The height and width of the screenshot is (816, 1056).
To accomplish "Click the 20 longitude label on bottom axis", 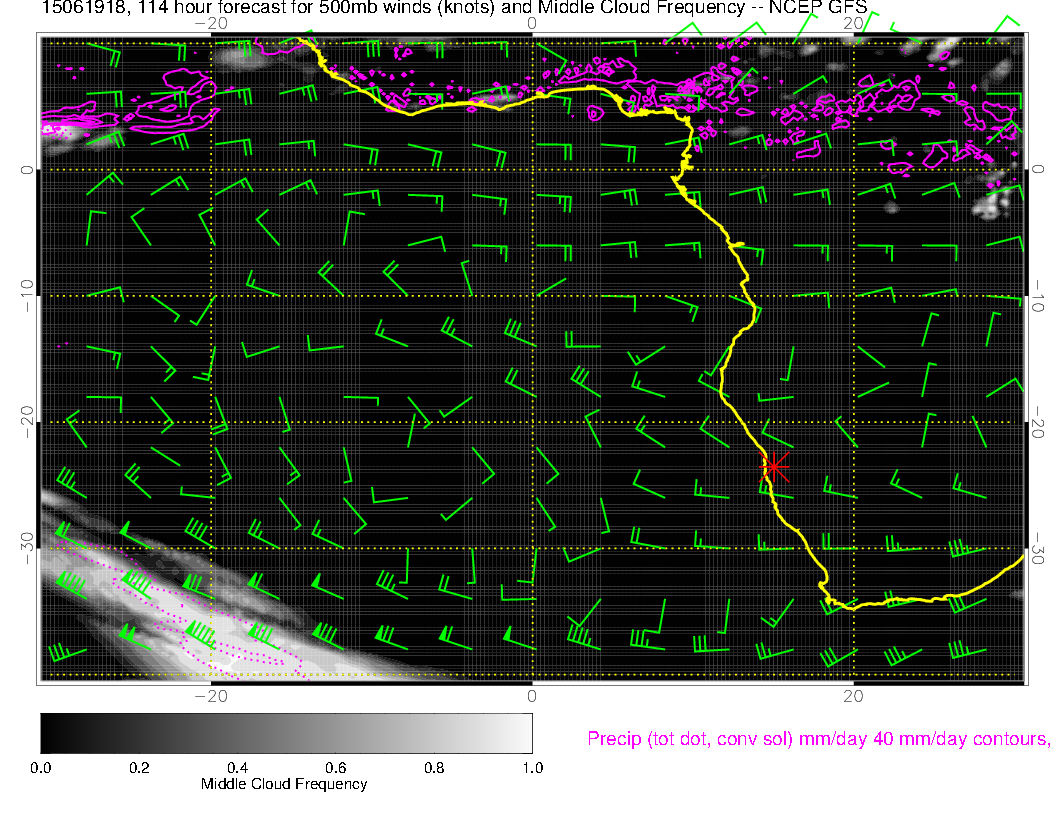I will 853,695.
